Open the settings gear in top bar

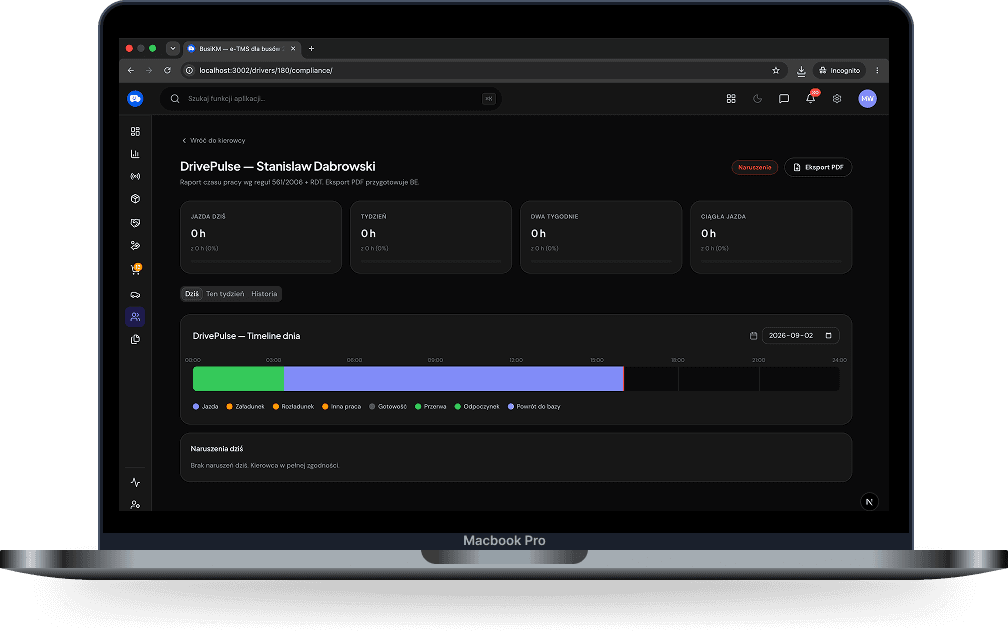(x=837, y=98)
